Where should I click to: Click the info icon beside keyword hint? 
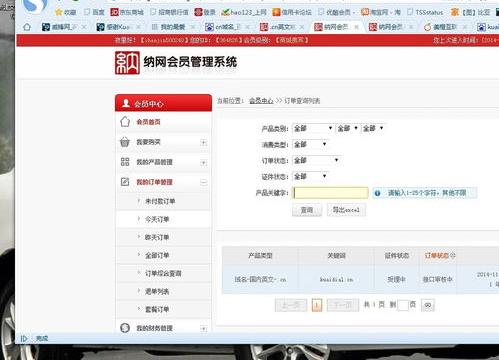coord(377,193)
